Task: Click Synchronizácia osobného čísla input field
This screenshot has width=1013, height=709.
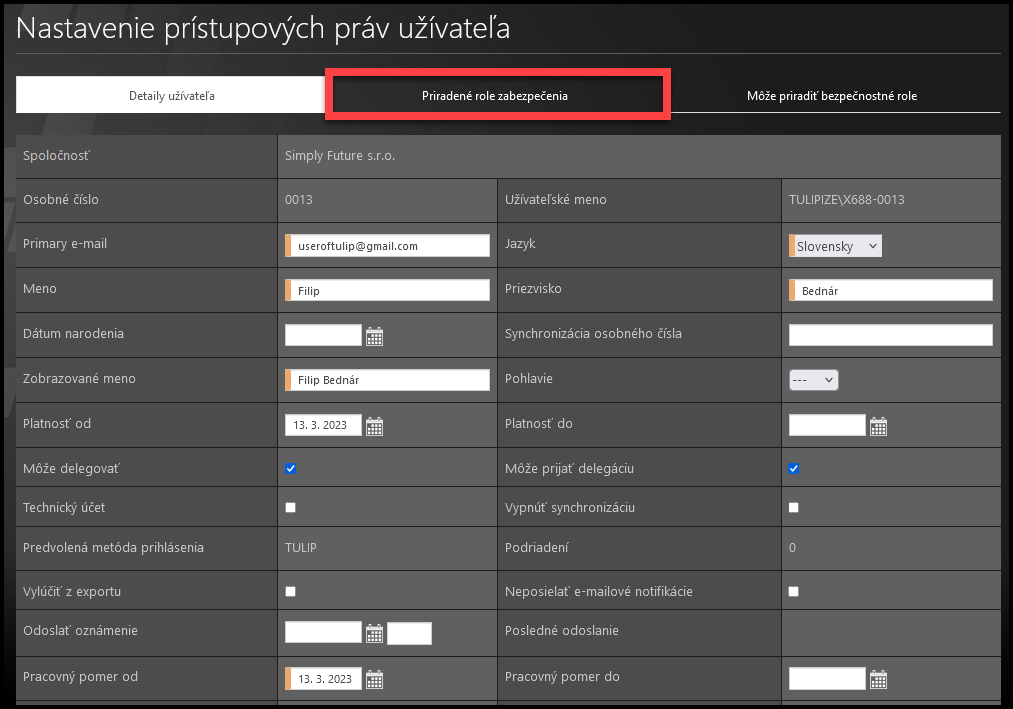Action: pos(890,335)
